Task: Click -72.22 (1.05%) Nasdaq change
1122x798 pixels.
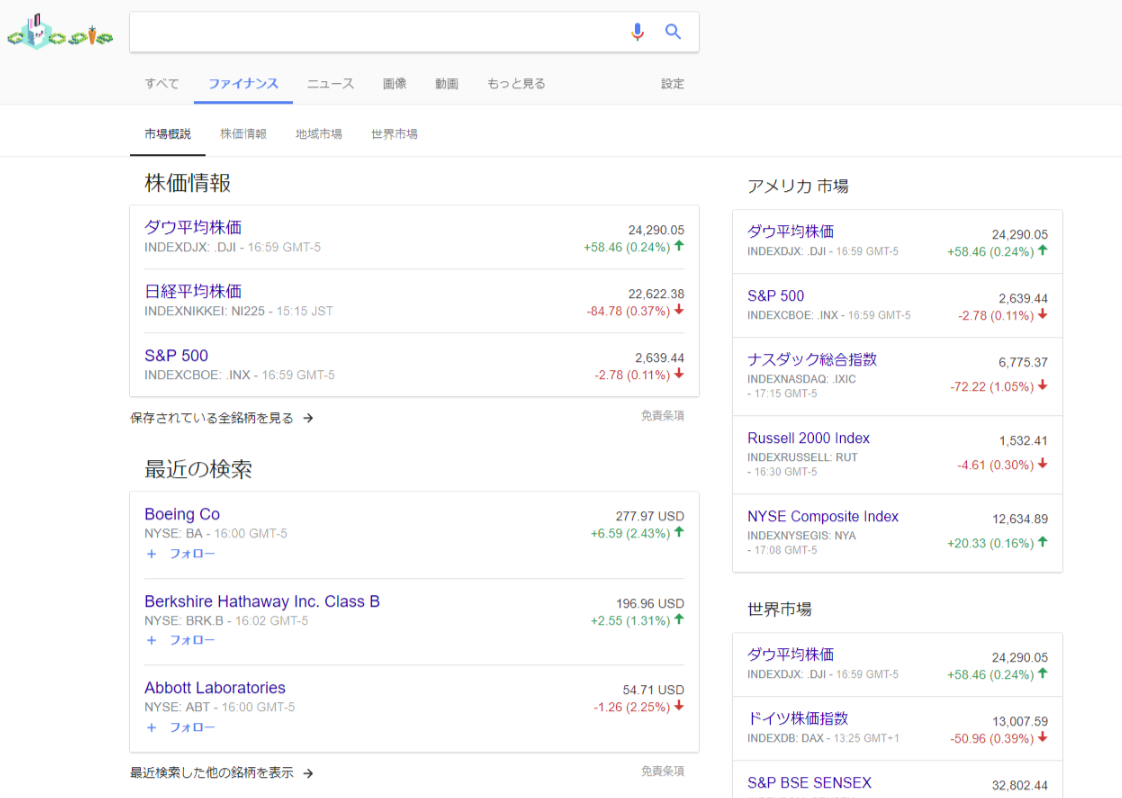Action: (992, 387)
